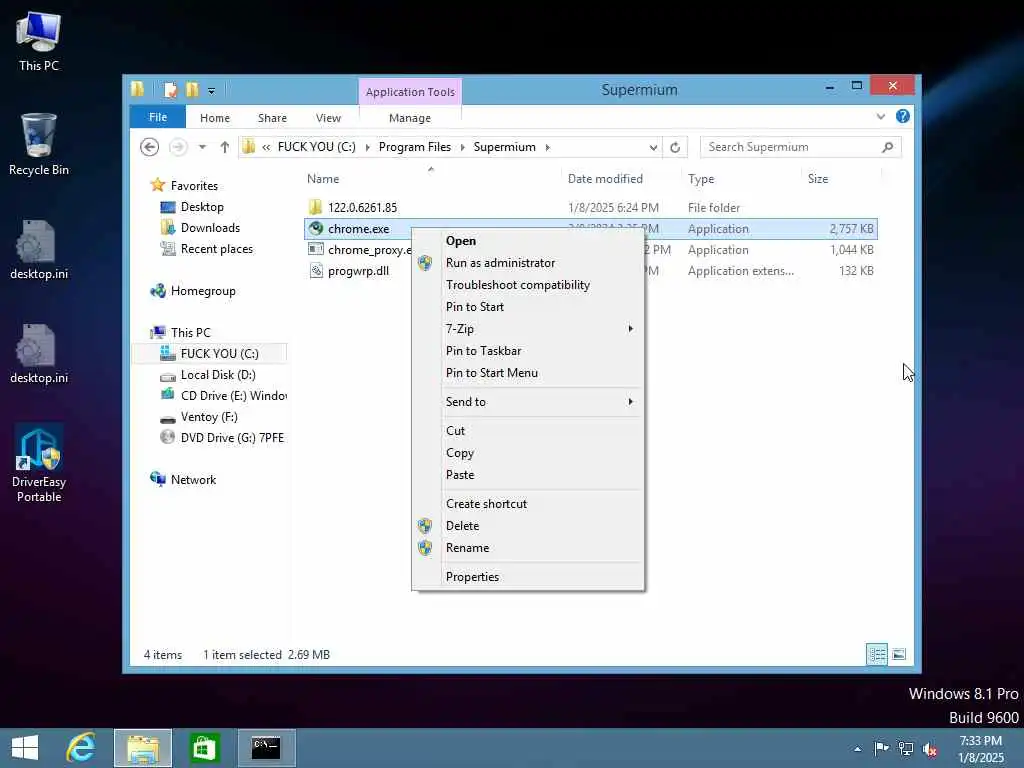Open Network in the navigation pane

pyautogui.click(x=193, y=480)
